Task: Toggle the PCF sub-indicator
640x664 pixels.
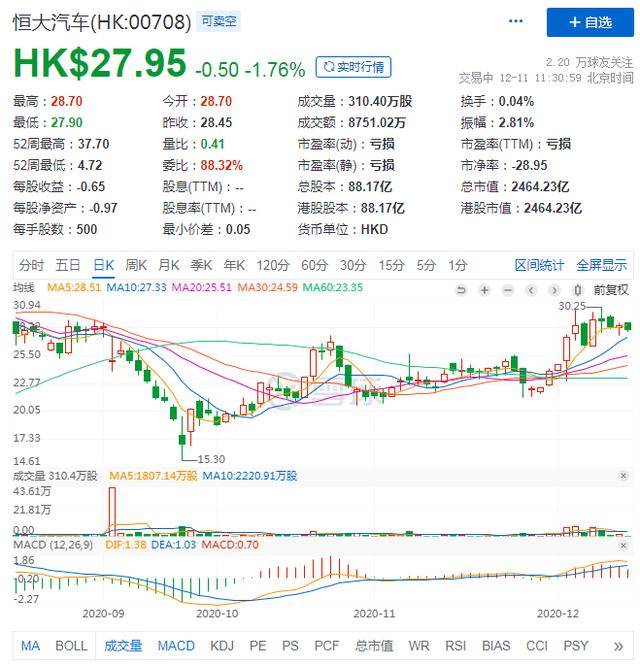Action: pos(327,646)
